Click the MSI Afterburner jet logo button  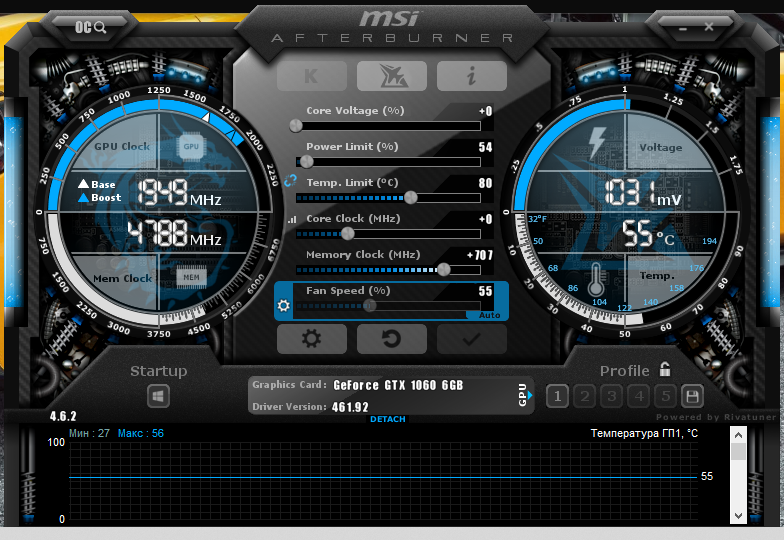[392, 76]
